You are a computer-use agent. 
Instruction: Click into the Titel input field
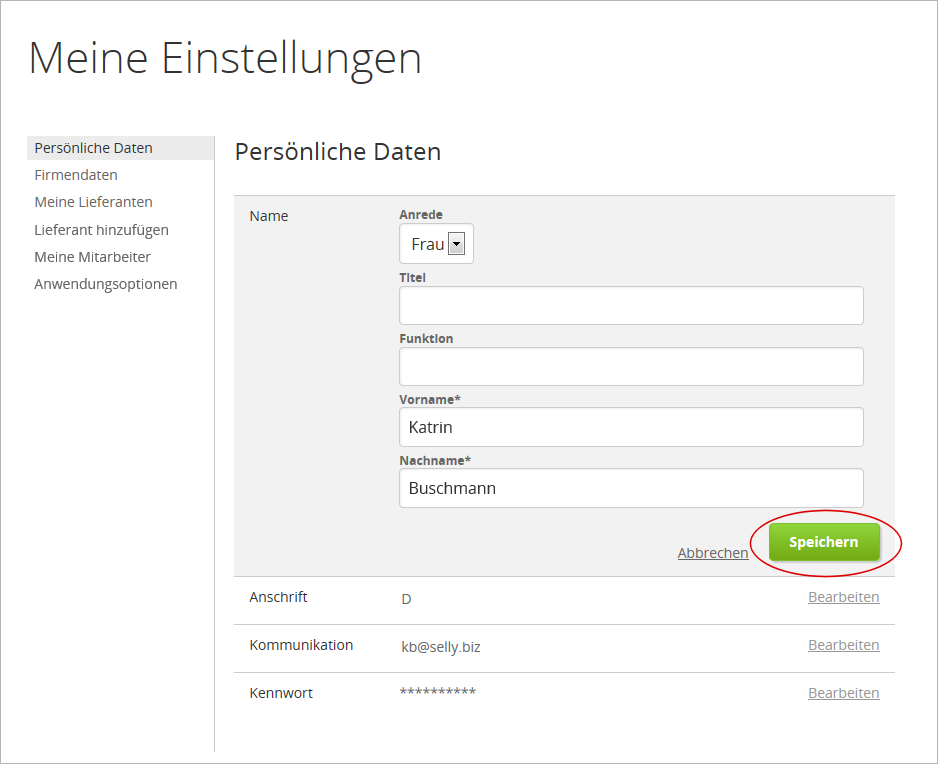630,306
